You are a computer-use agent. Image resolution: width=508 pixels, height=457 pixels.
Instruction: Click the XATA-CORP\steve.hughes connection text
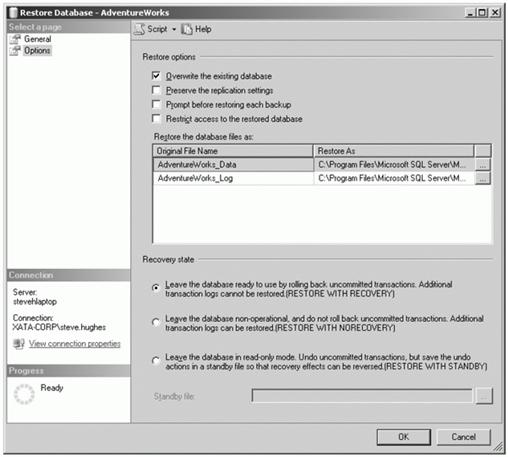coord(59,327)
